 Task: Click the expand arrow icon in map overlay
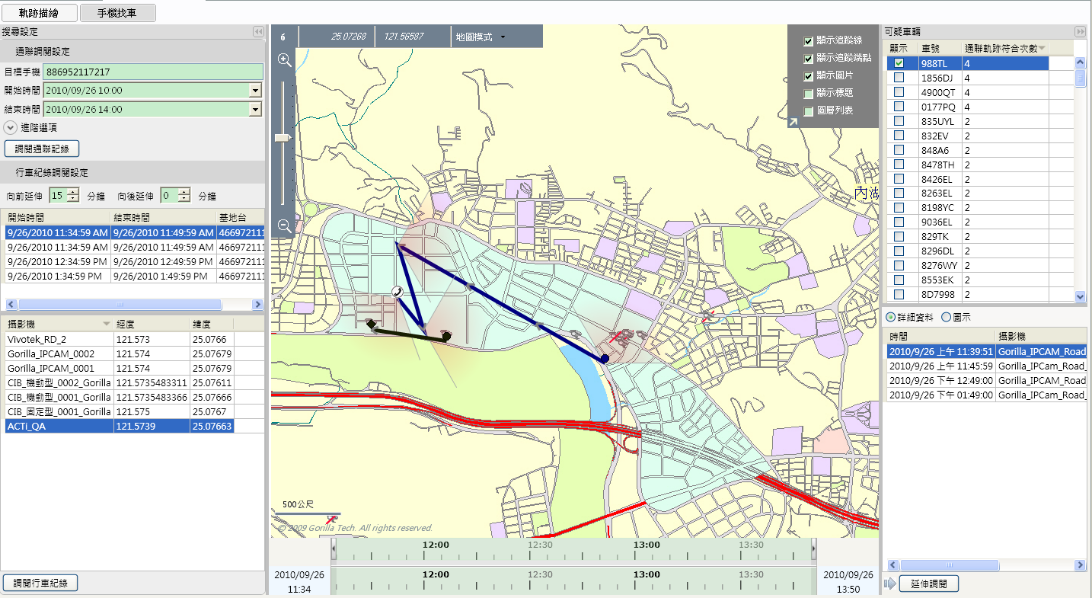coord(793,122)
